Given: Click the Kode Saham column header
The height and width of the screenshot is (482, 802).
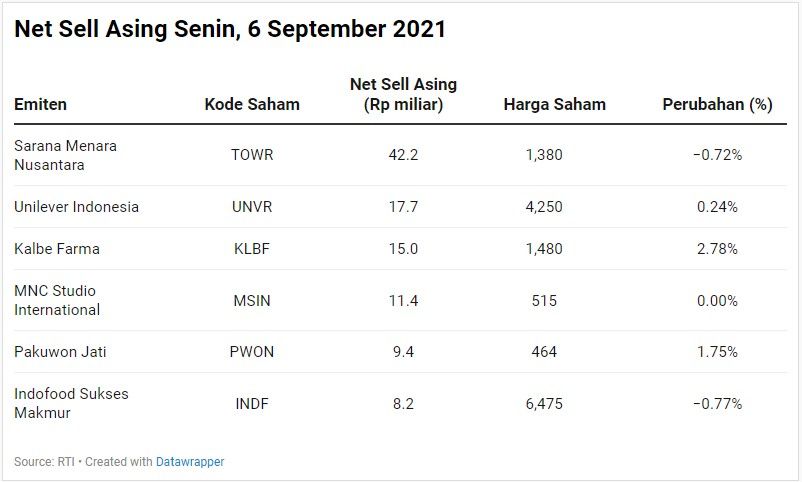Looking at the screenshot, I should [252, 104].
